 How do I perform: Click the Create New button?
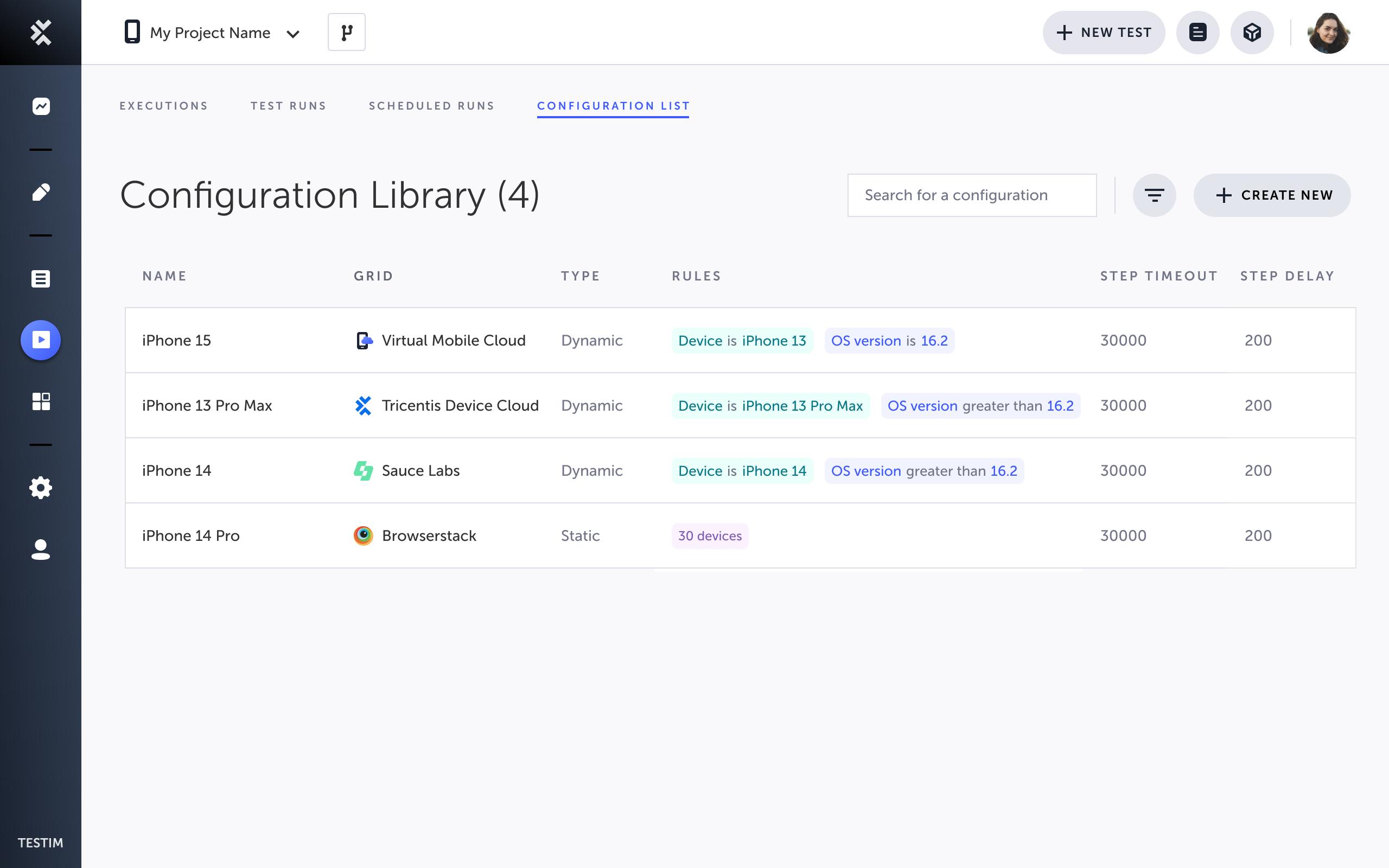click(x=1271, y=195)
